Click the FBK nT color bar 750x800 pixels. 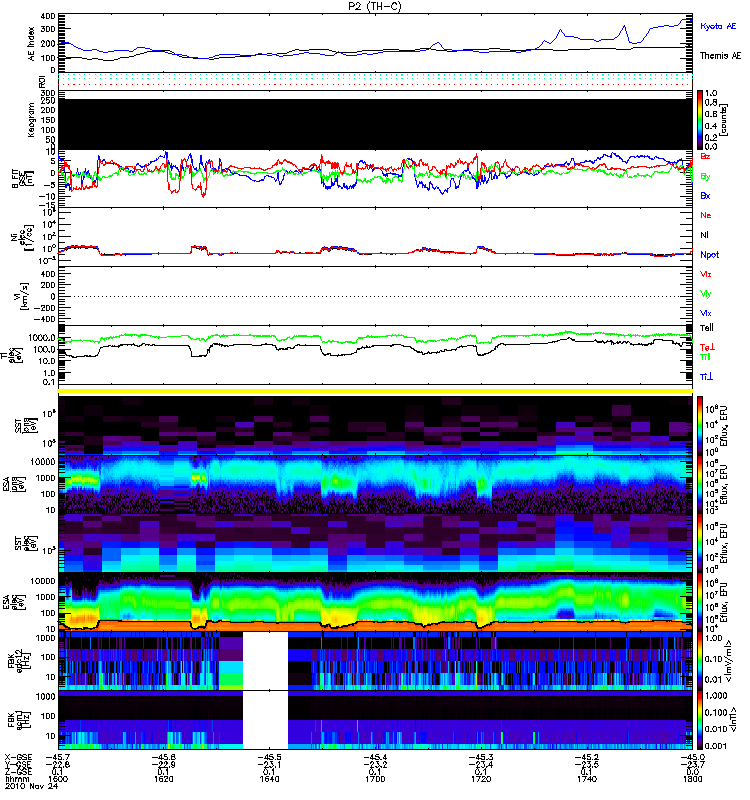[x=700, y=720]
